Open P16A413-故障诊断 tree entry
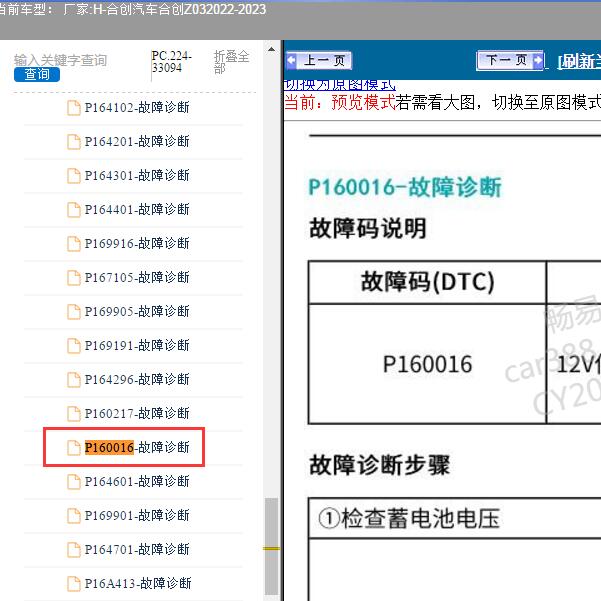The height and width of the screenshot is (601, 601). tap(138, 583)
